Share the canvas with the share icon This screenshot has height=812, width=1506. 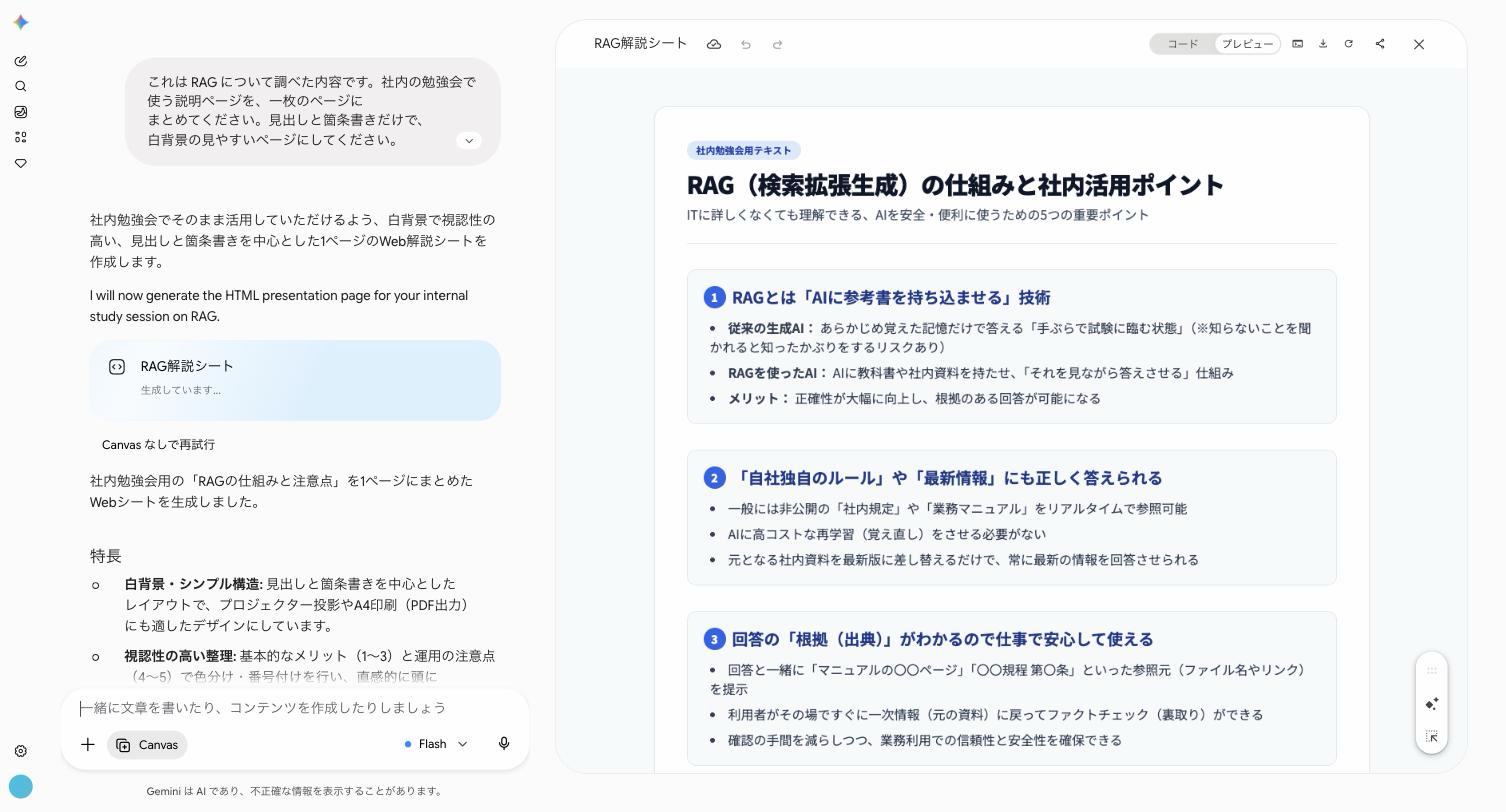coord(1380,44)
